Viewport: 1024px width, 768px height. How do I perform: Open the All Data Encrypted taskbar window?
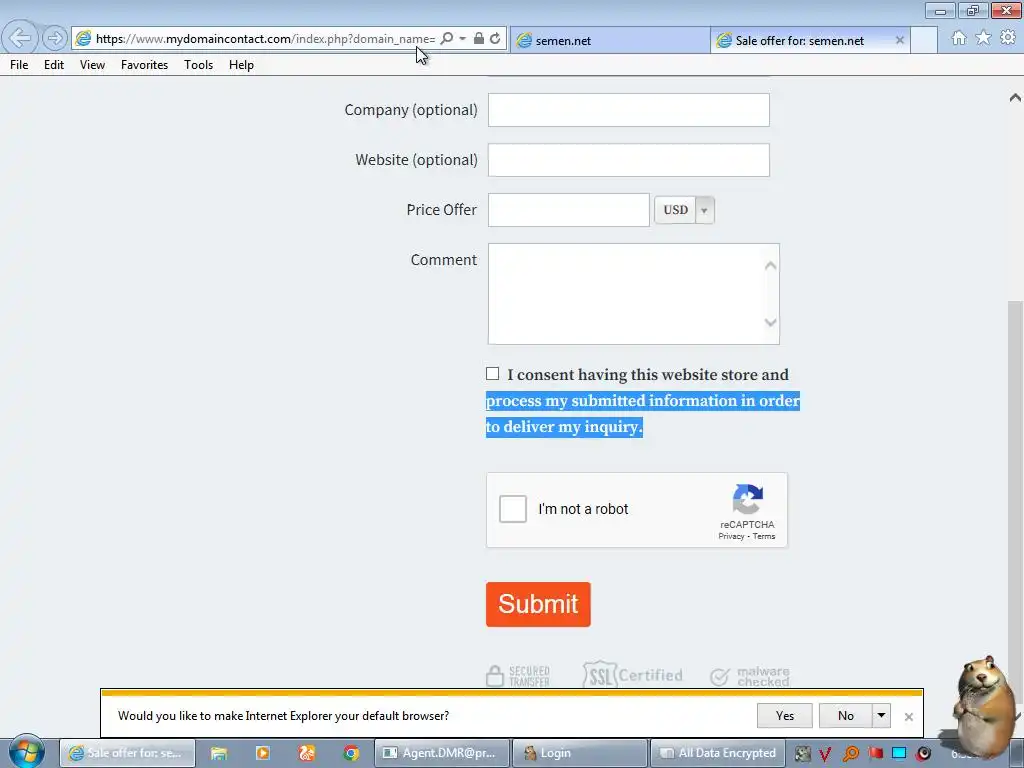[x=718, y=753]
